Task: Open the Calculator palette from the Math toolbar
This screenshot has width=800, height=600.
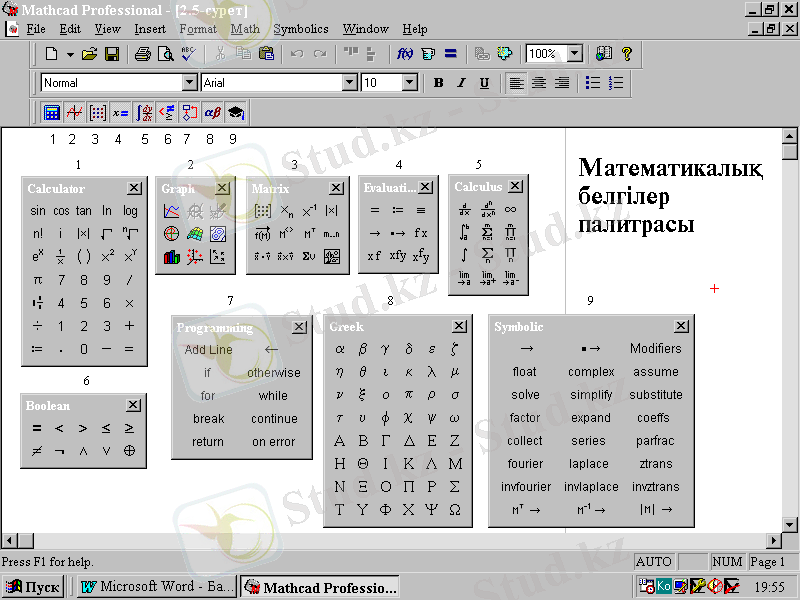Action: [52, 113]
